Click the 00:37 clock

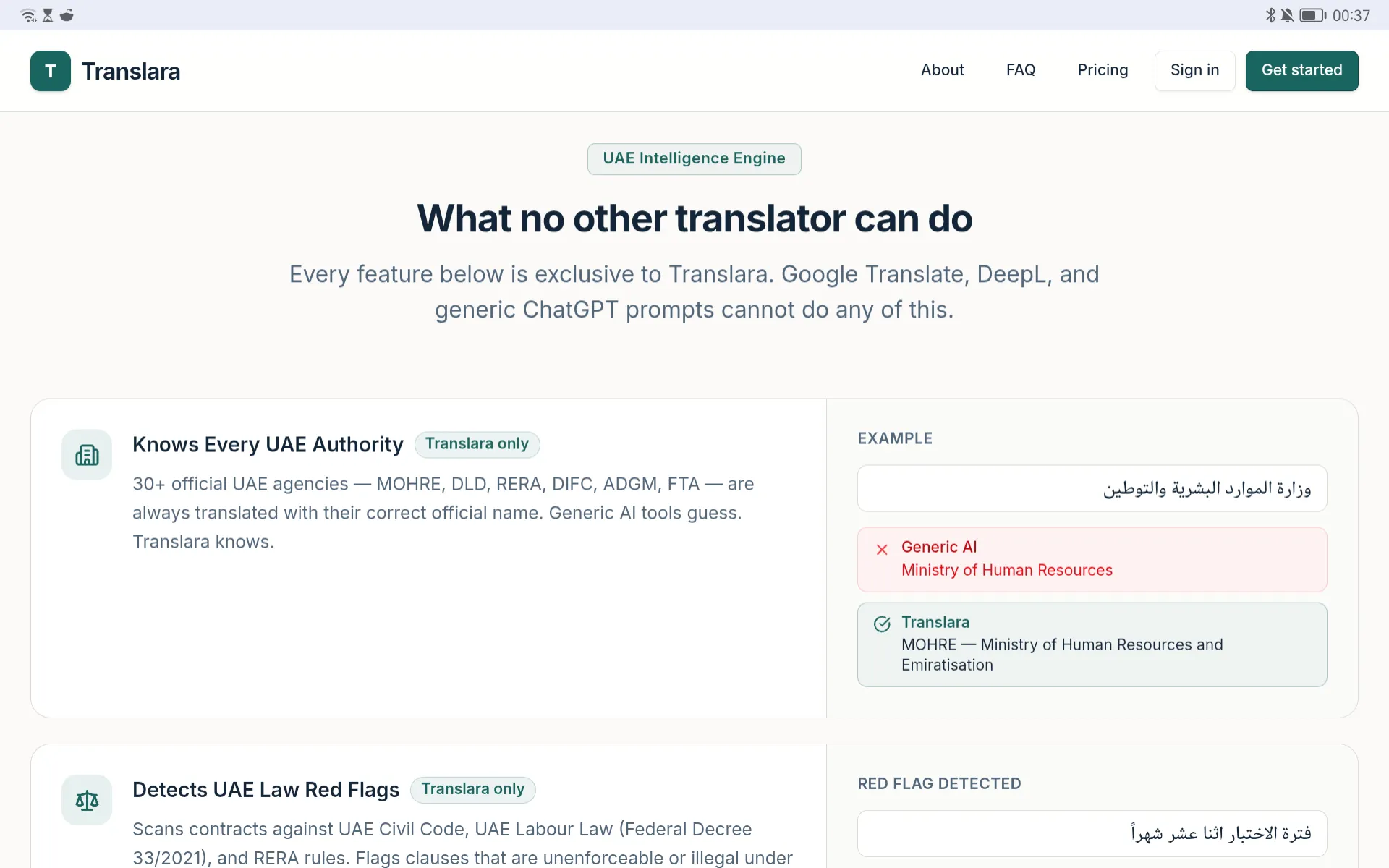click(x=1351, y=15)
